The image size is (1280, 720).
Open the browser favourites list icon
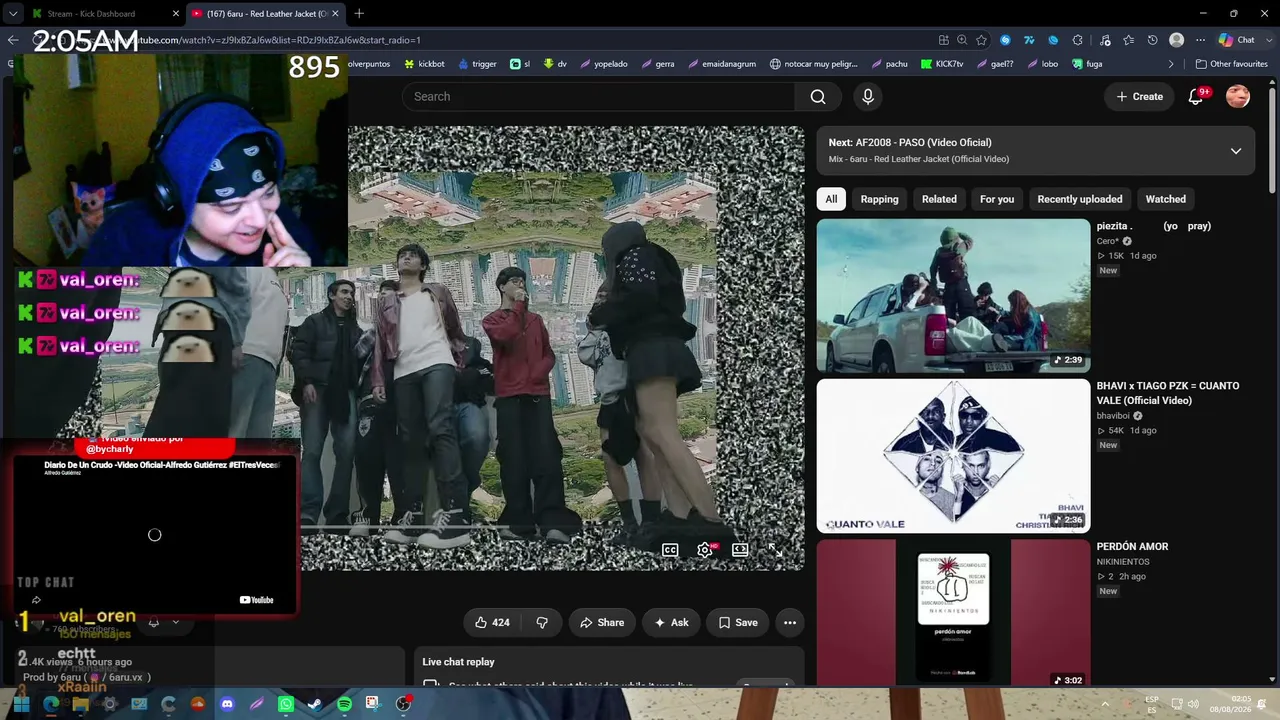pyautogui.click(x=1129, y=40)
